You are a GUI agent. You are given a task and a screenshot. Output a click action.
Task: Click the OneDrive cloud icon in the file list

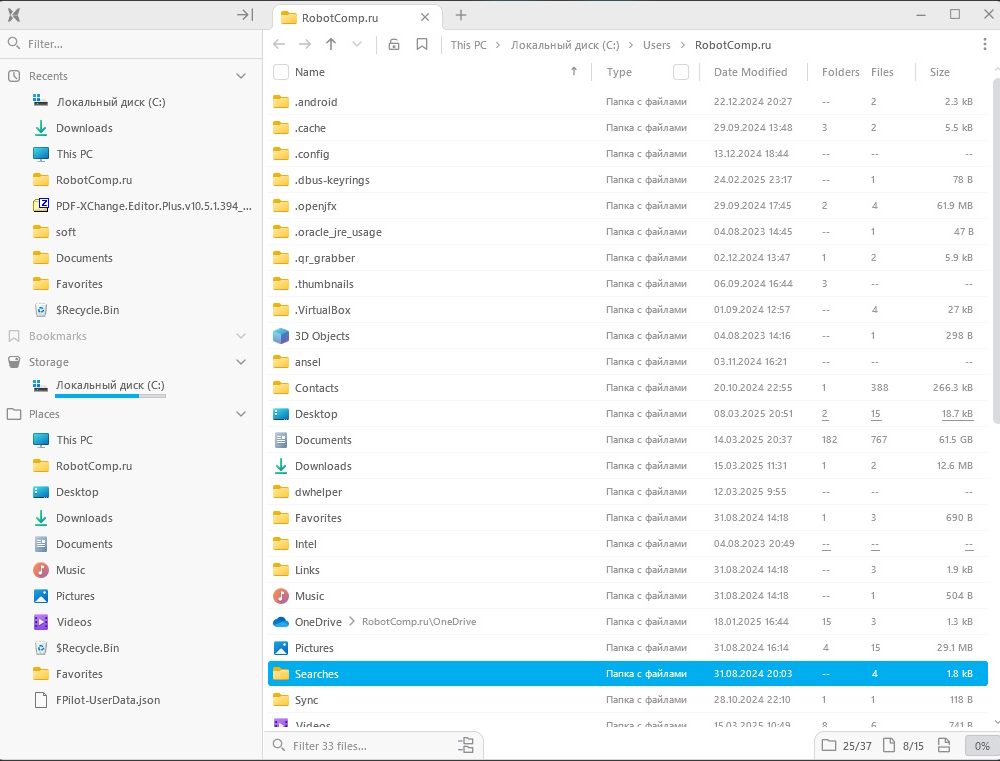click(x=281, y=622)
